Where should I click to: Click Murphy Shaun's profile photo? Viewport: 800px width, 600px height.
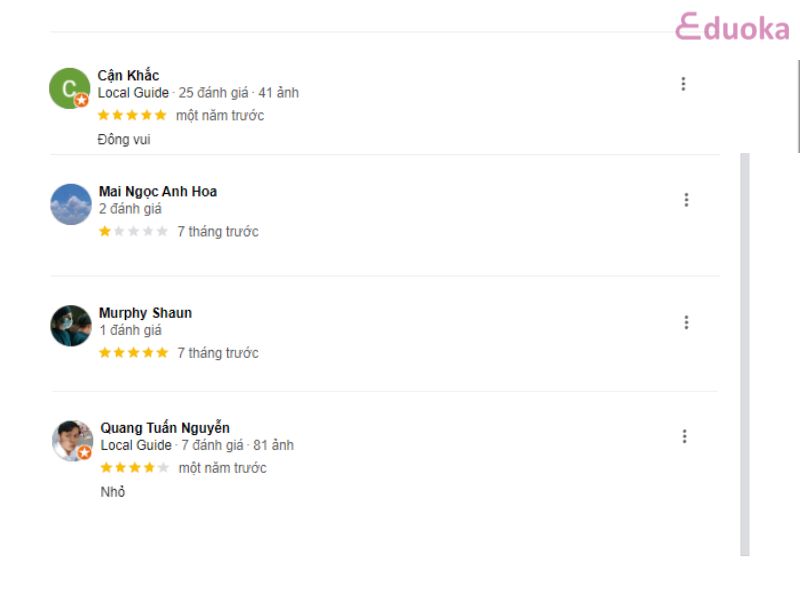[x=71, y=326]
